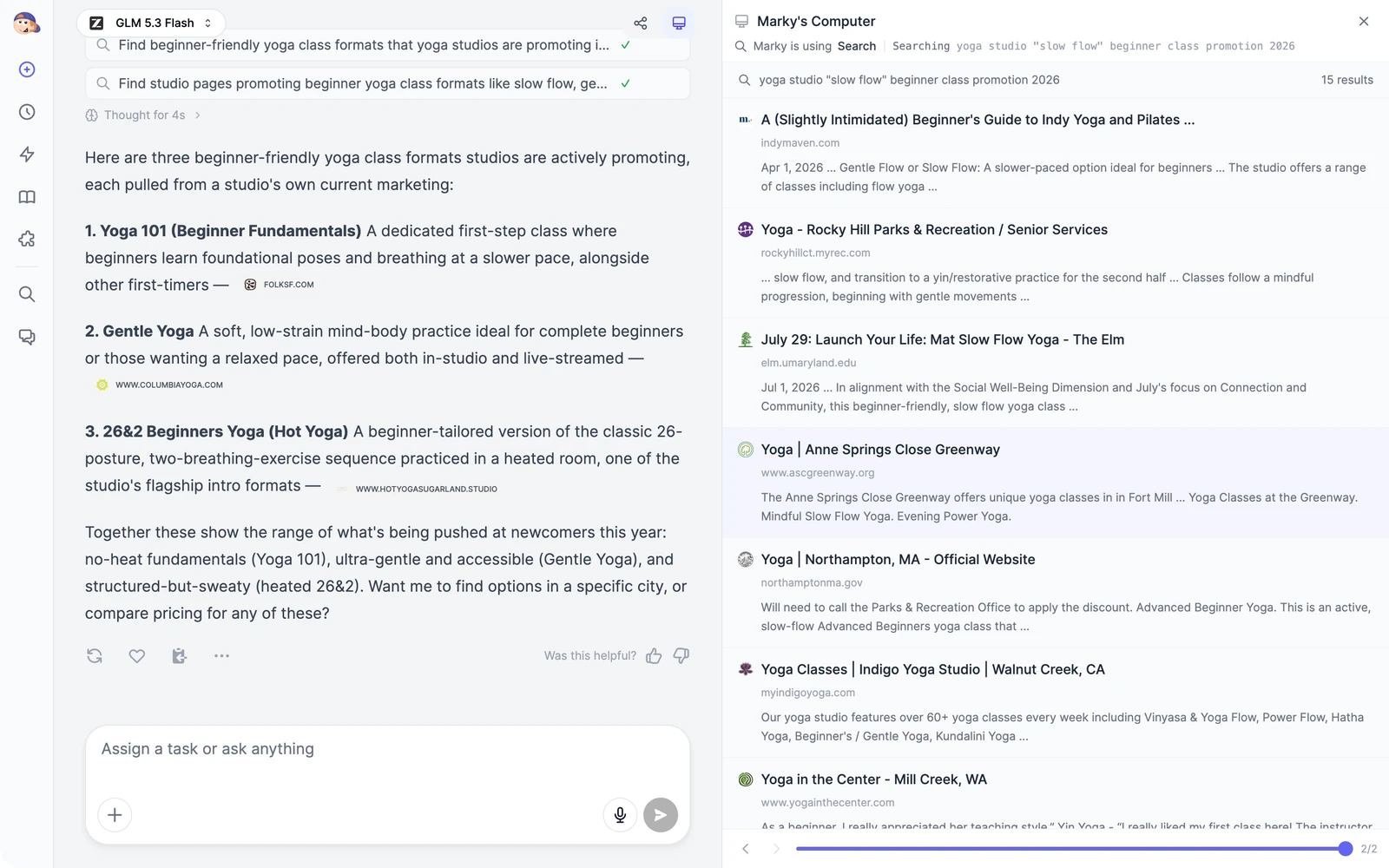1389x868 pixels.
Task: Click the myindigoyoga.com URL text
Action: tap(807, 693)
